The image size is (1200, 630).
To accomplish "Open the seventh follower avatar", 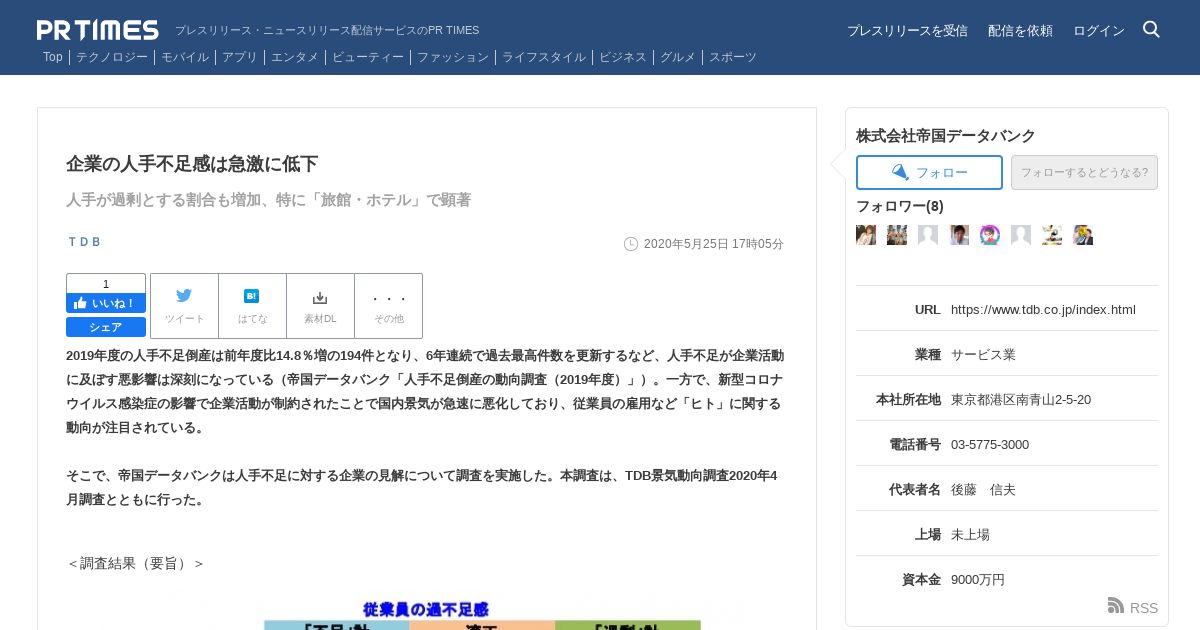I will (1052, 235).
